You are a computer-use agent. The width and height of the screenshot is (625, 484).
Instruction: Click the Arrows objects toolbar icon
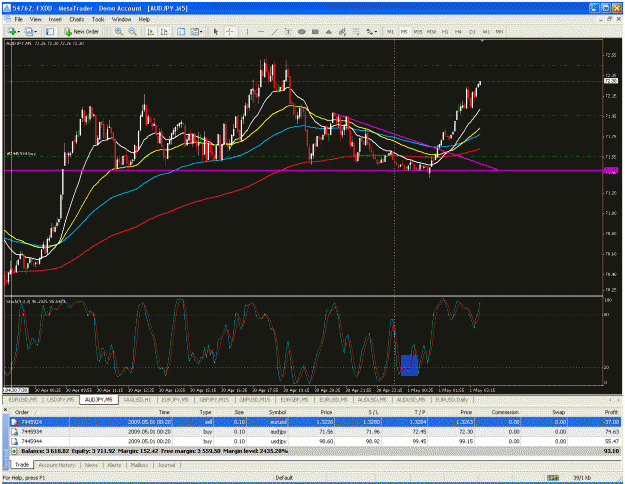pos(369,31)
